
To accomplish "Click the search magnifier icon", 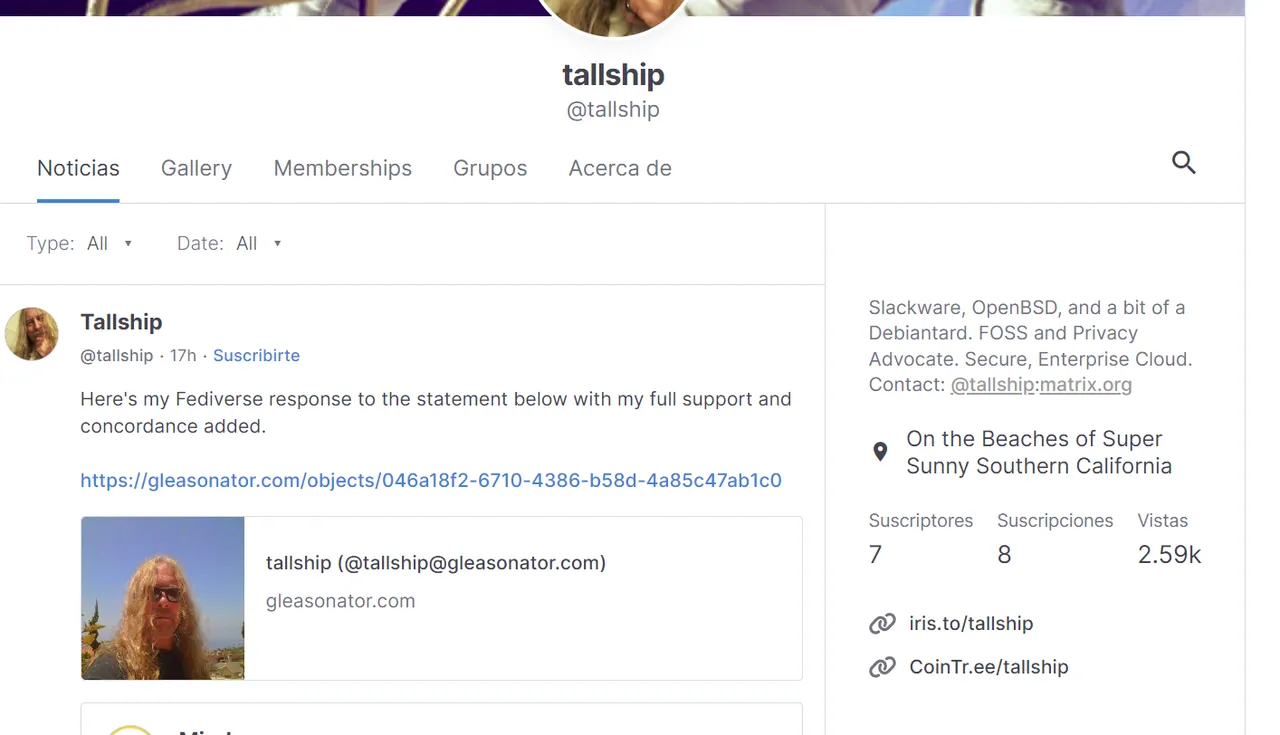I will [1184, 163].
